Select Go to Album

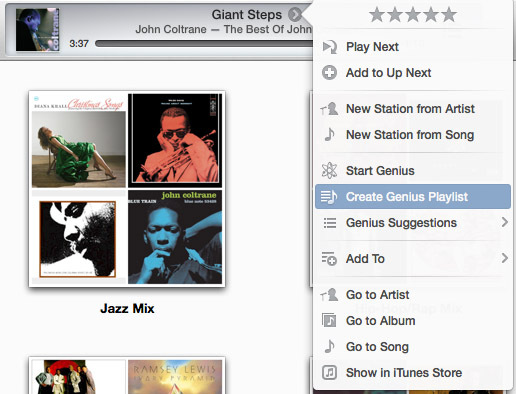coord(413,321)
